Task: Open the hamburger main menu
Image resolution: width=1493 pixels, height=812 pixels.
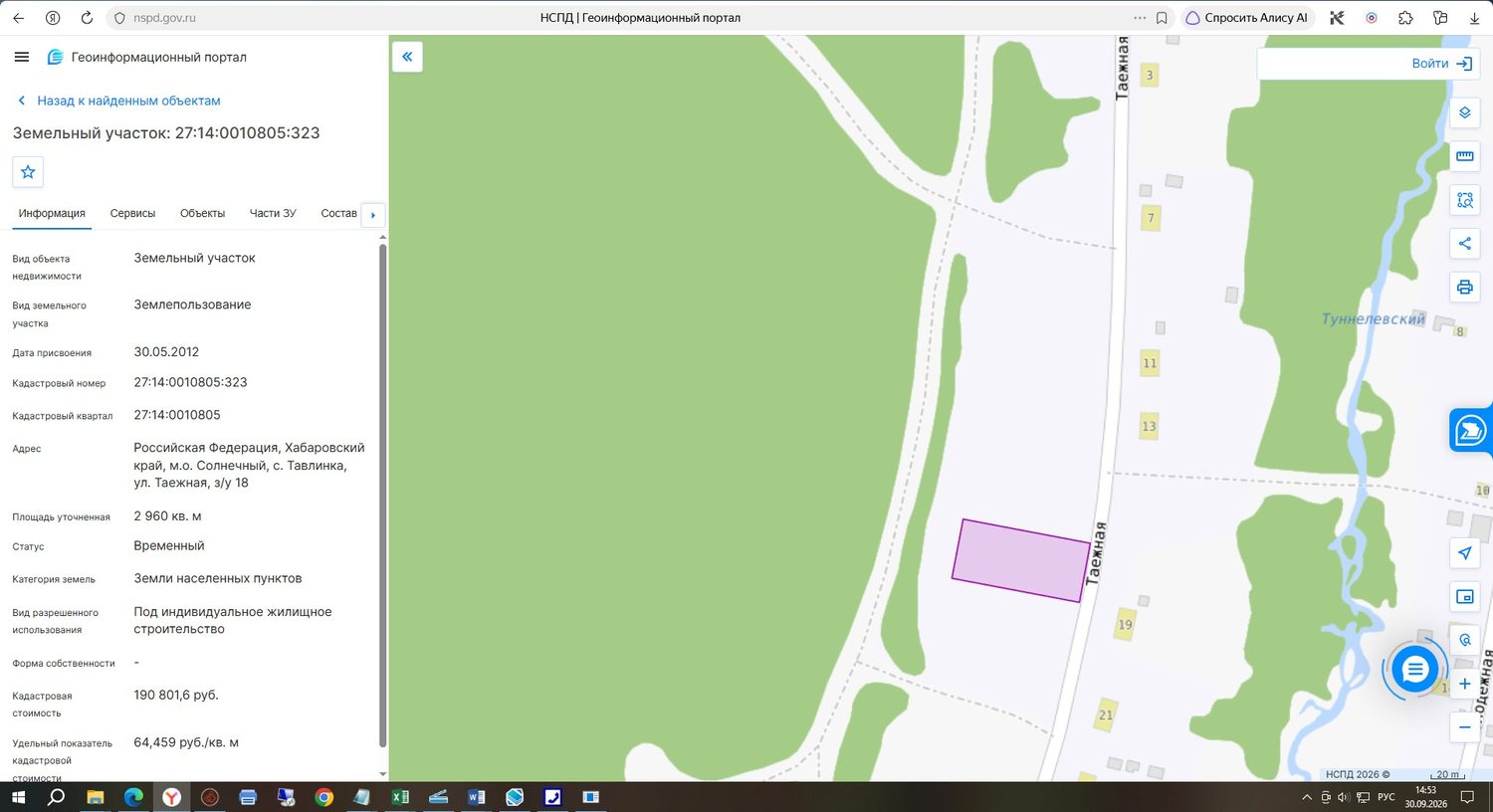Action: pyautogui.click(x=22, y=57)
